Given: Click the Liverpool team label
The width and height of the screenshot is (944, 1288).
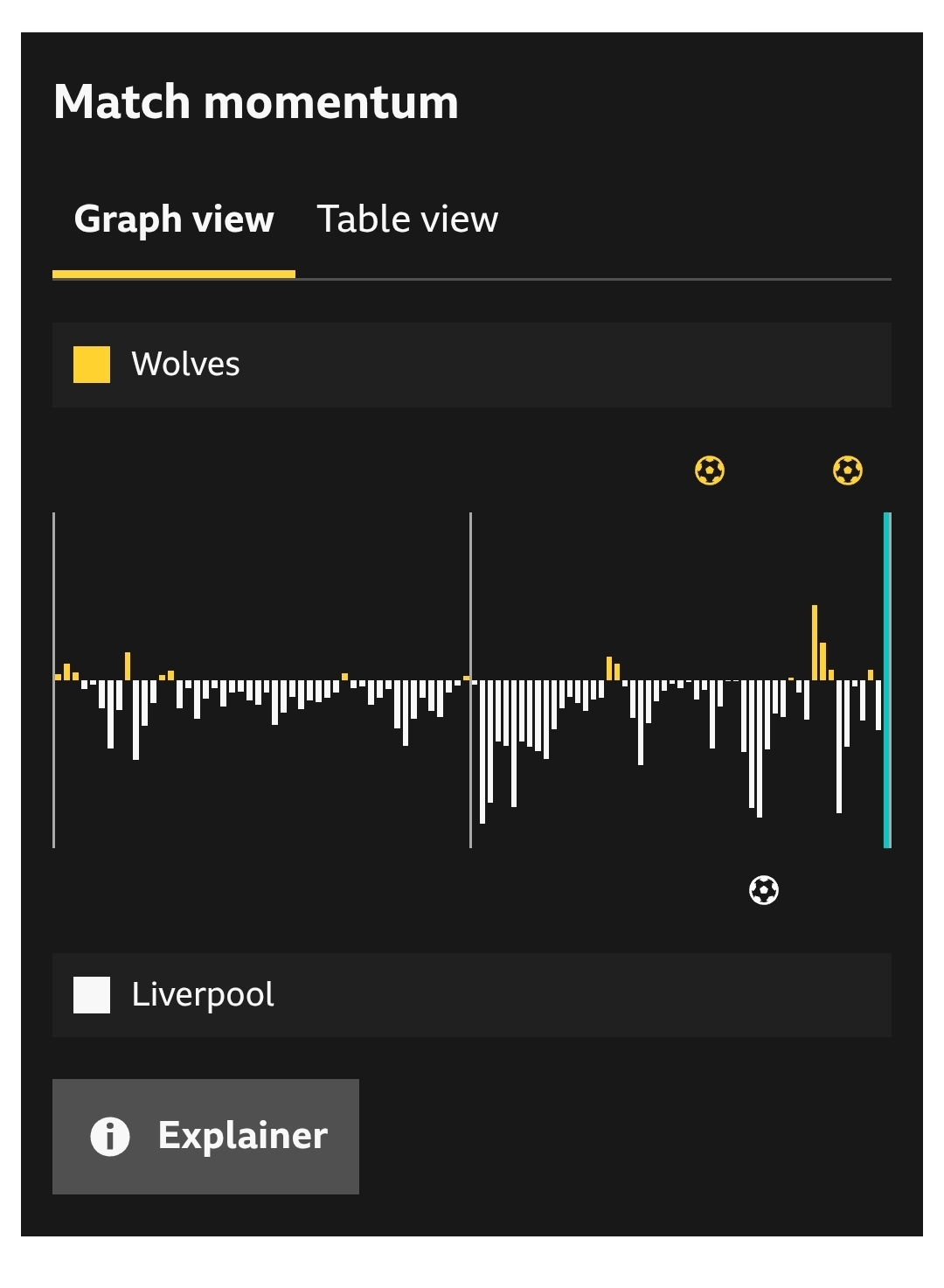Looking at the screenshot, I should coord(203,995).
